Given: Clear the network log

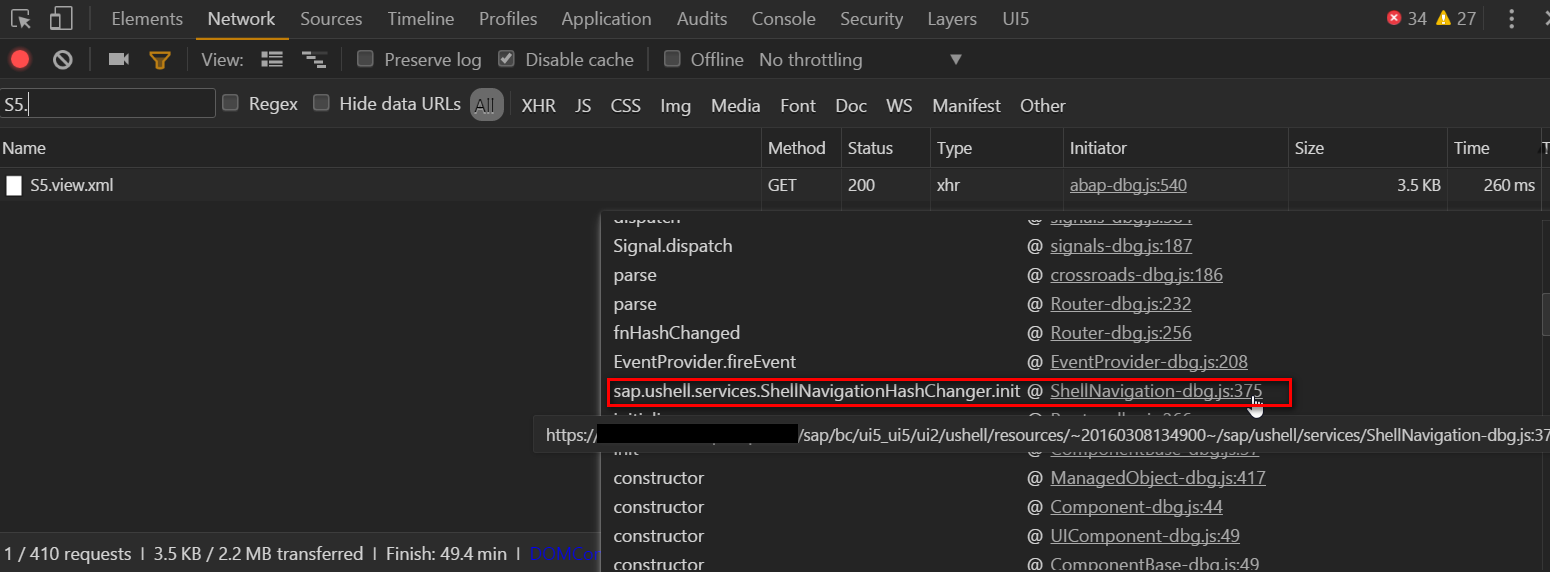Looking at the screenshot, I should pyautogui.click(x=63, y=60).
